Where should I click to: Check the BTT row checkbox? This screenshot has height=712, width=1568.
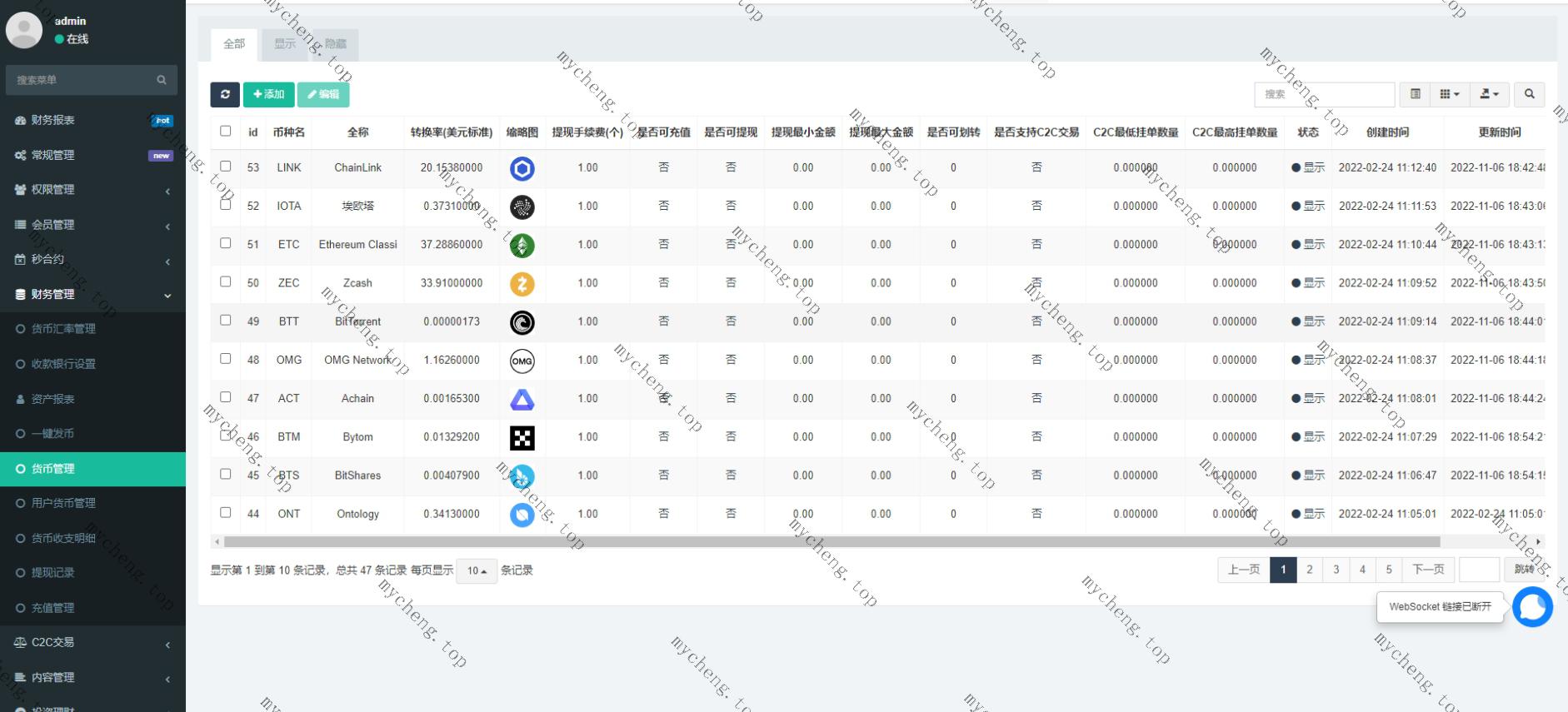pyautogui.click(x=225, y=320)
